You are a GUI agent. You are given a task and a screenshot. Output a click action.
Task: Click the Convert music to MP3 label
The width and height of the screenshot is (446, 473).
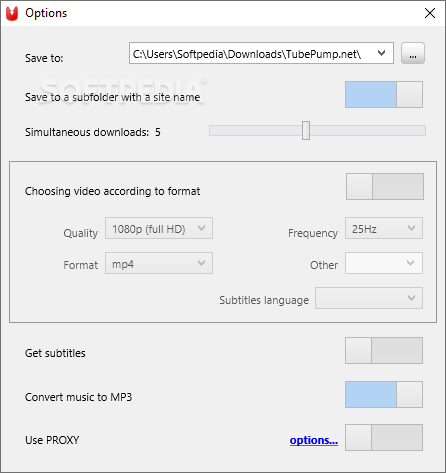click(78, 397)
